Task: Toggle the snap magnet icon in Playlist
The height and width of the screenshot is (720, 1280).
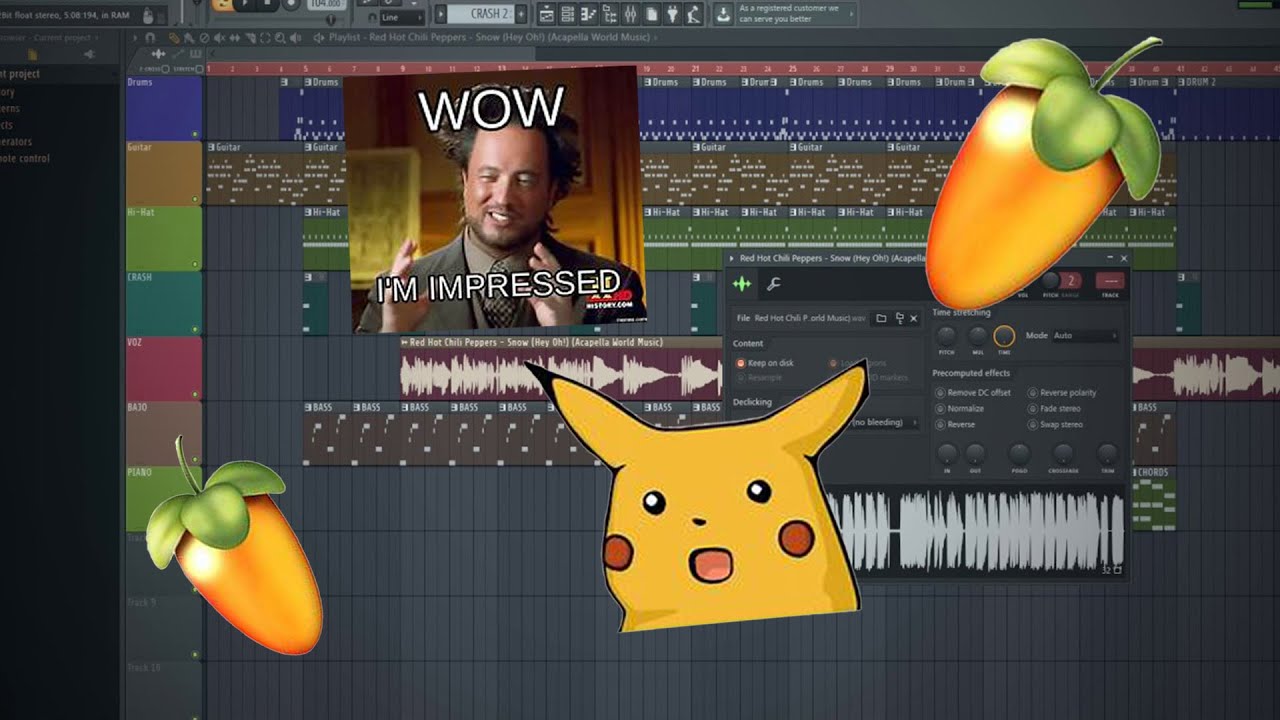Action: [150, 38]
